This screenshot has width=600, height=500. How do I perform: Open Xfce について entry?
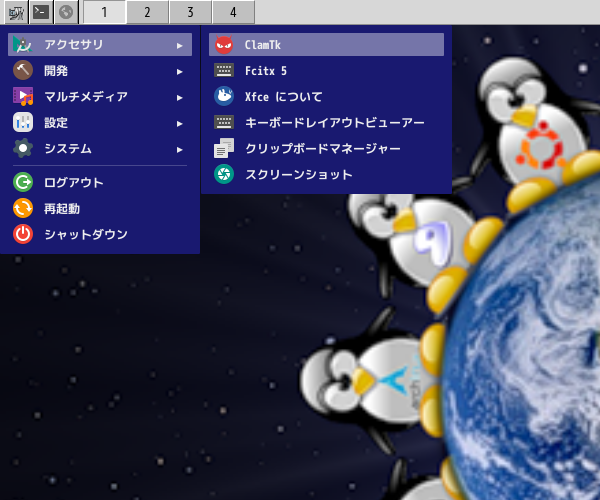point(326,96)
